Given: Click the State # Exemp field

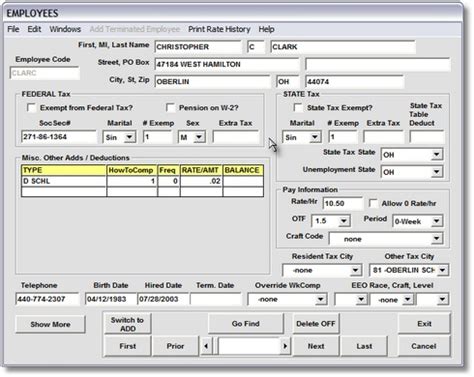Looking at the screenshot, I should coord(343,137).
